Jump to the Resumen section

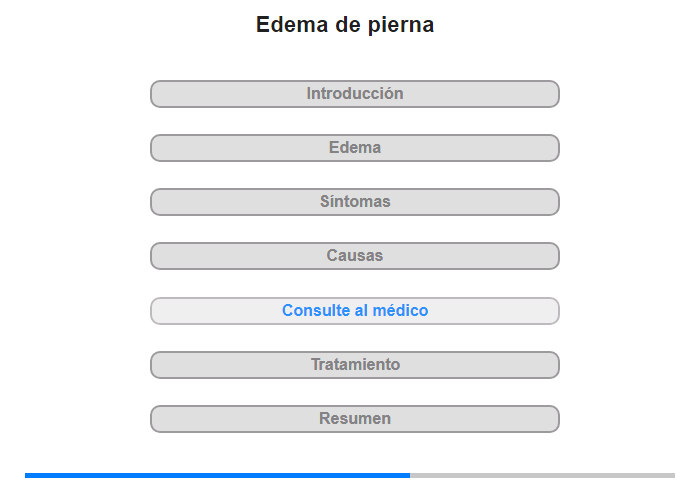(x=355, y=419)
